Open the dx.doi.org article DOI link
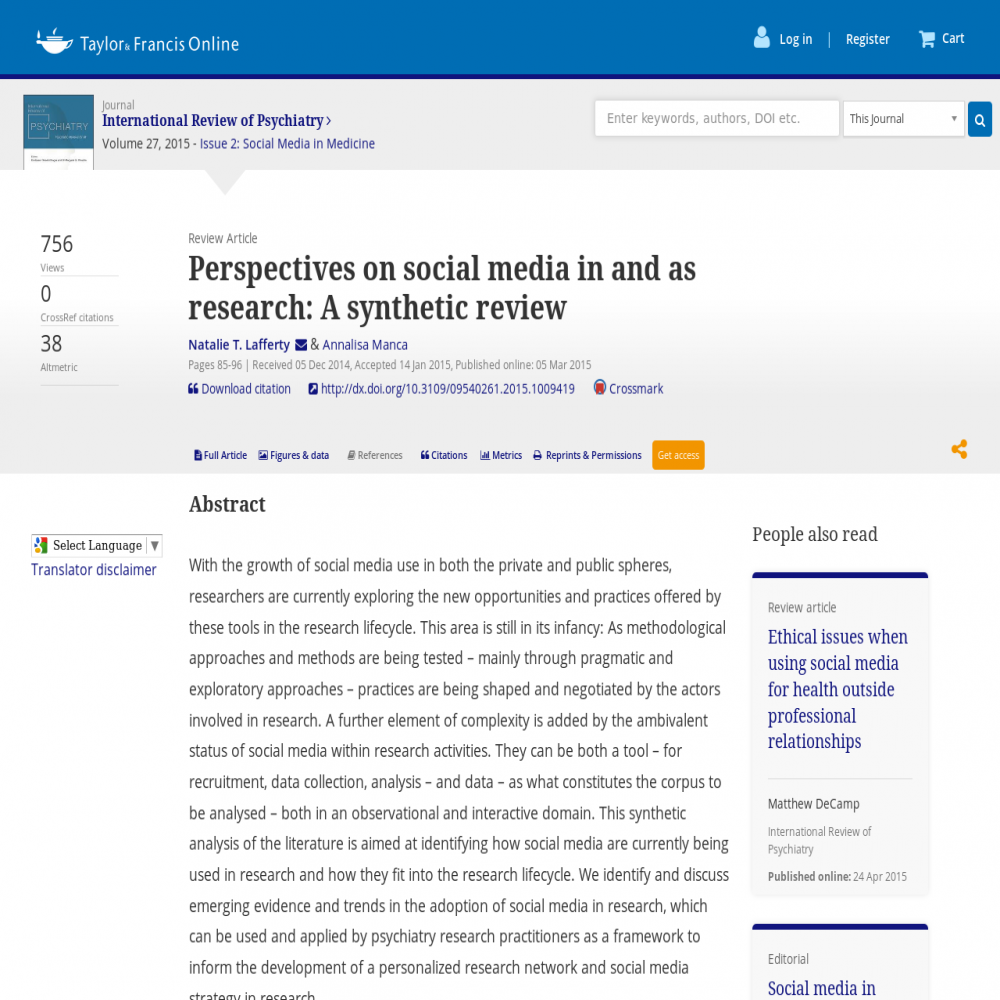Image resolution: width=1000 pixels, height=1000 pixels. 448,389
